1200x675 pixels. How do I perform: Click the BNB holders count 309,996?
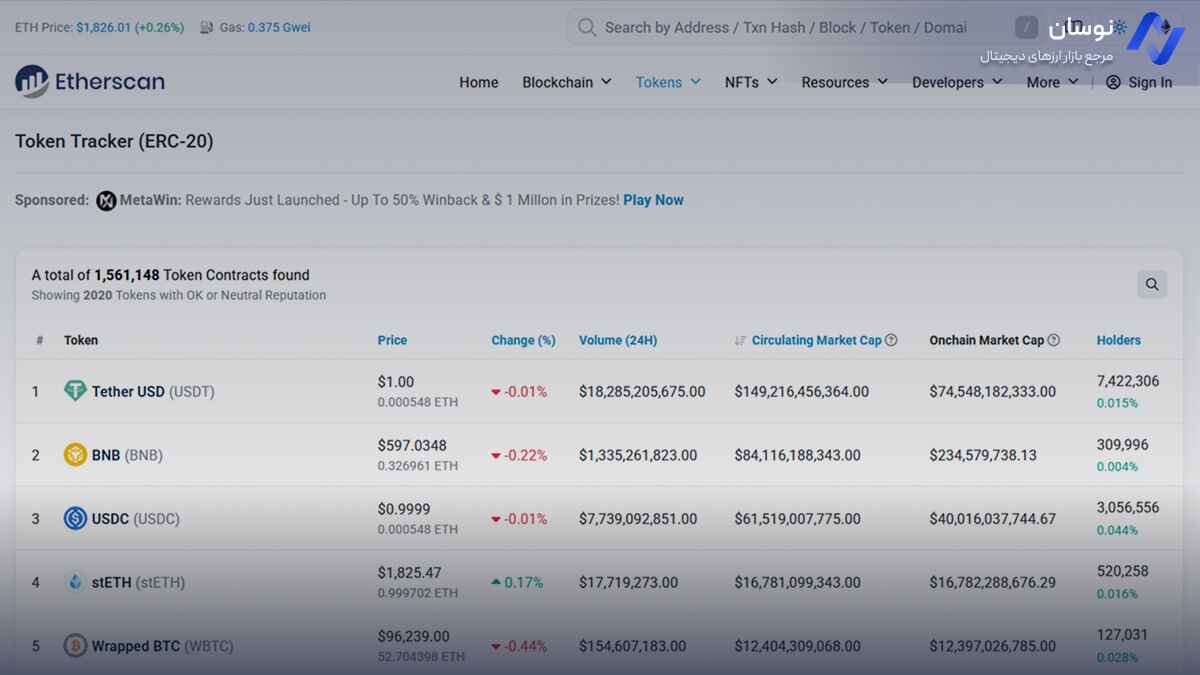tap(1123, 445)
